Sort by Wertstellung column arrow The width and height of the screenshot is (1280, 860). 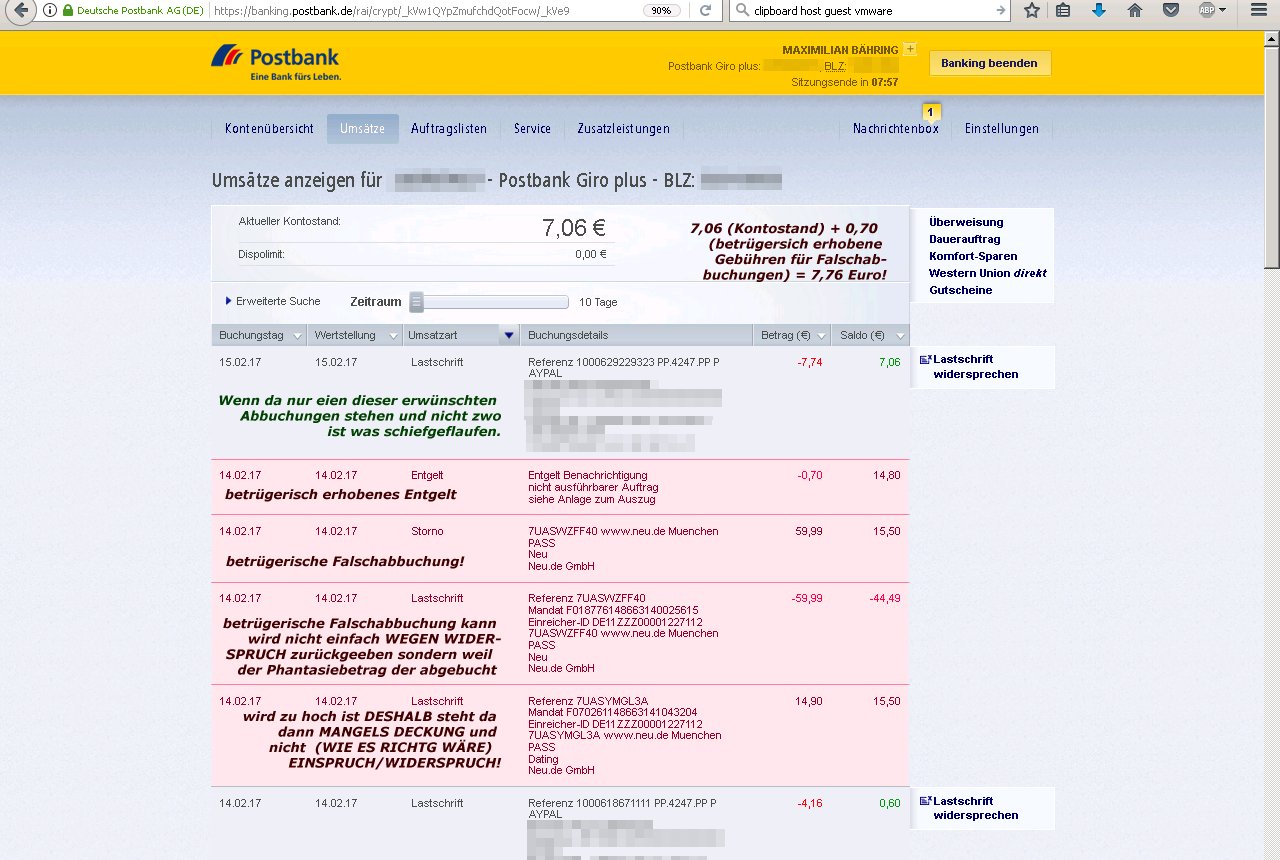392,336
